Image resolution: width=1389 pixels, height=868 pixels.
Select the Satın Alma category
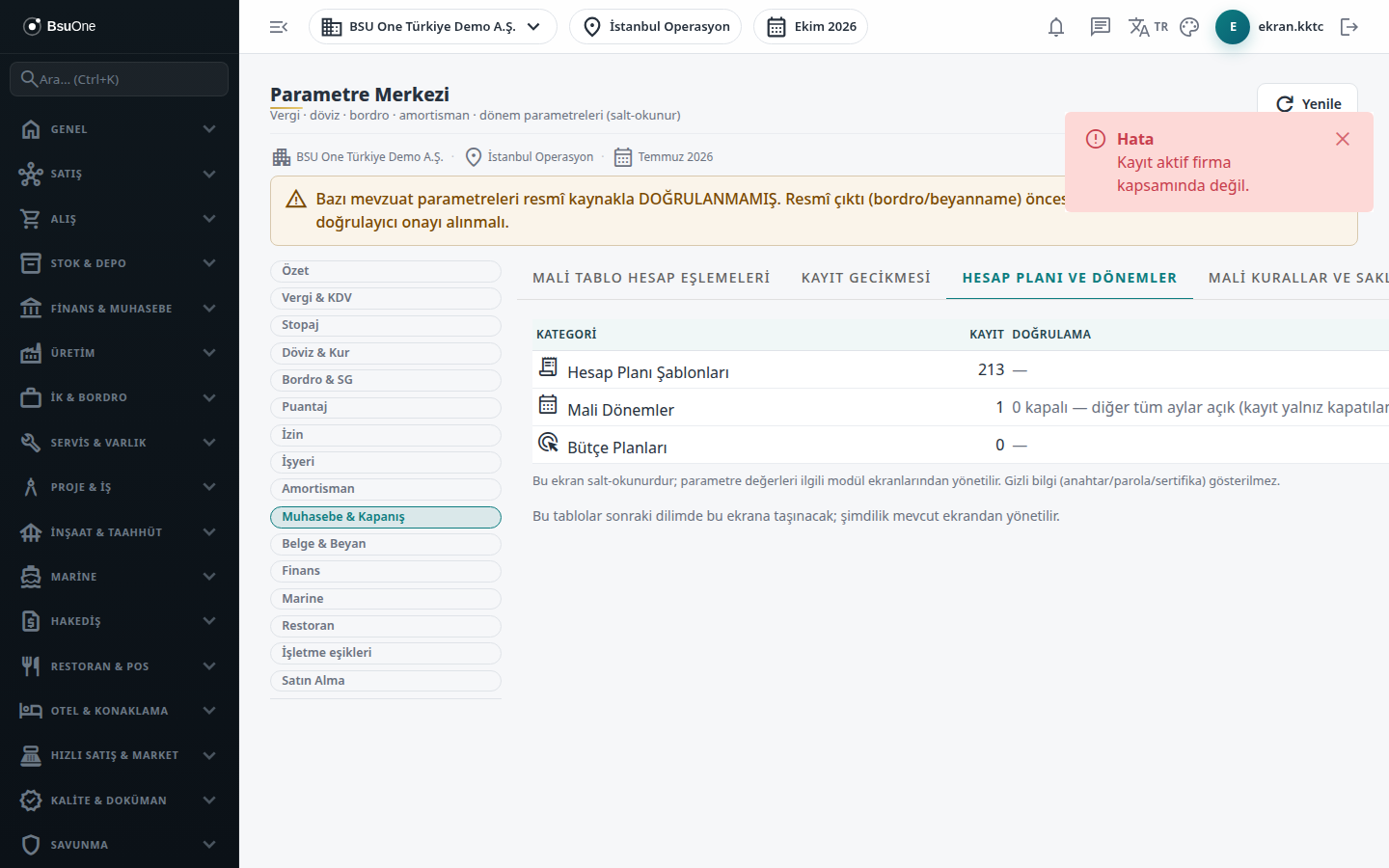tap(386, 681)
